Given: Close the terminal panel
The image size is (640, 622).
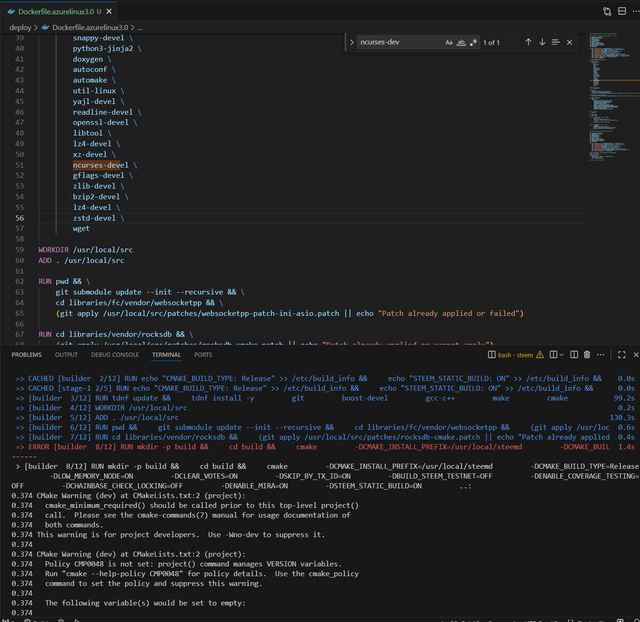Looking at the screenshot, I should click(x=636, y=355).
